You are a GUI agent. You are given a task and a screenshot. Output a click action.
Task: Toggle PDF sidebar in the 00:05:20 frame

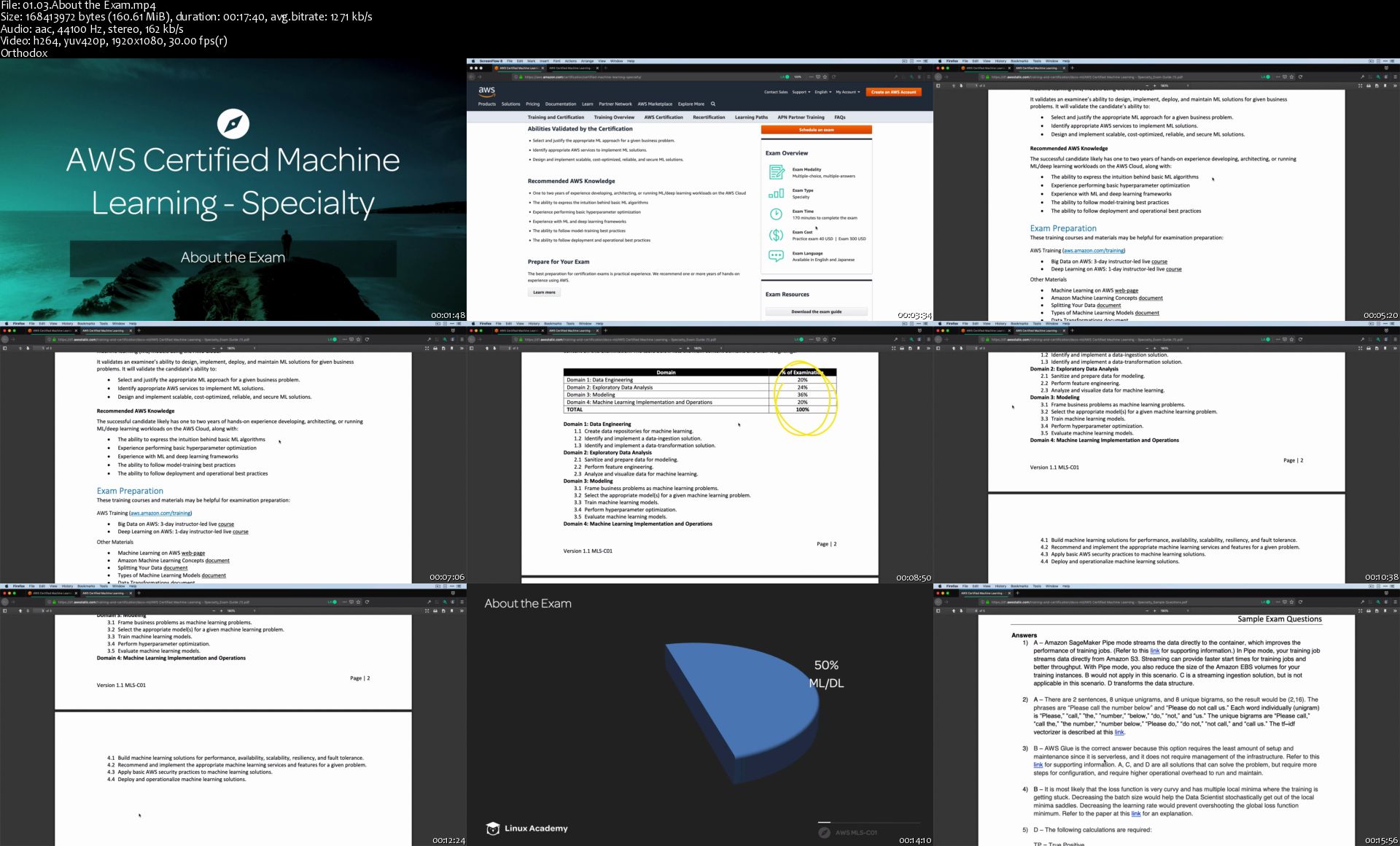[x=938, y=85]
